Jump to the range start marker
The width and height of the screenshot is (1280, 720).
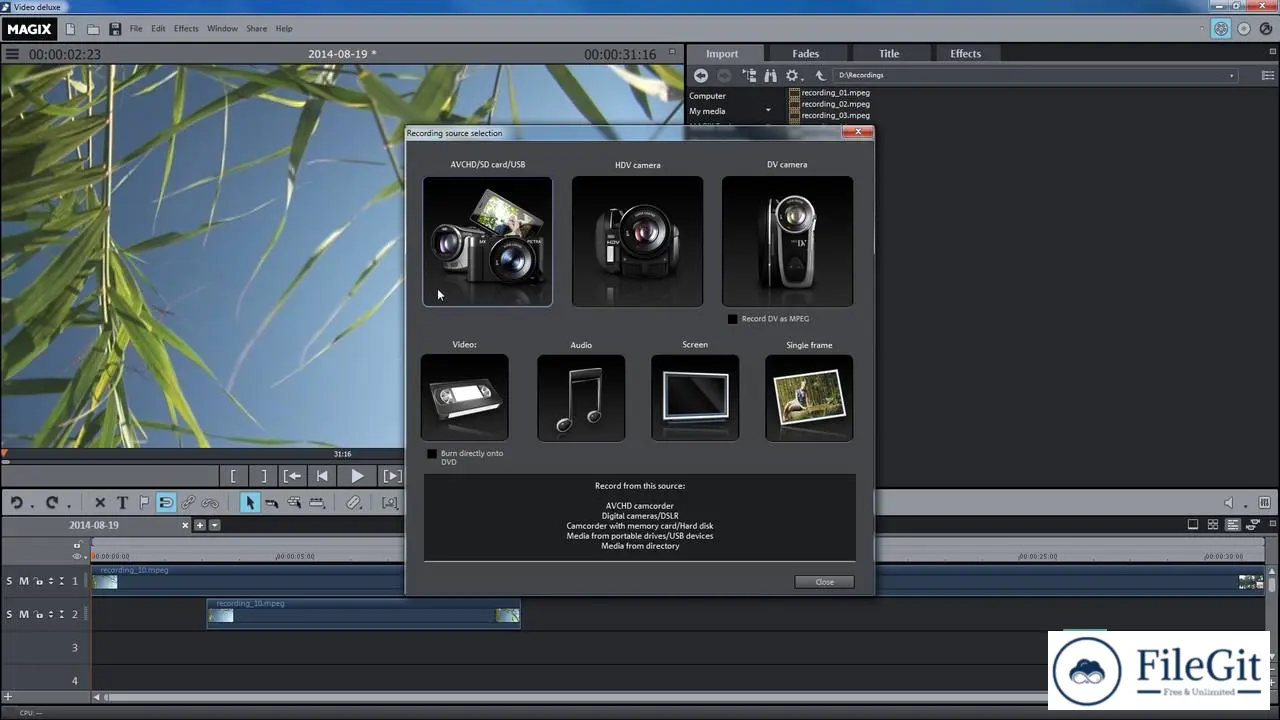coord(292,476)
